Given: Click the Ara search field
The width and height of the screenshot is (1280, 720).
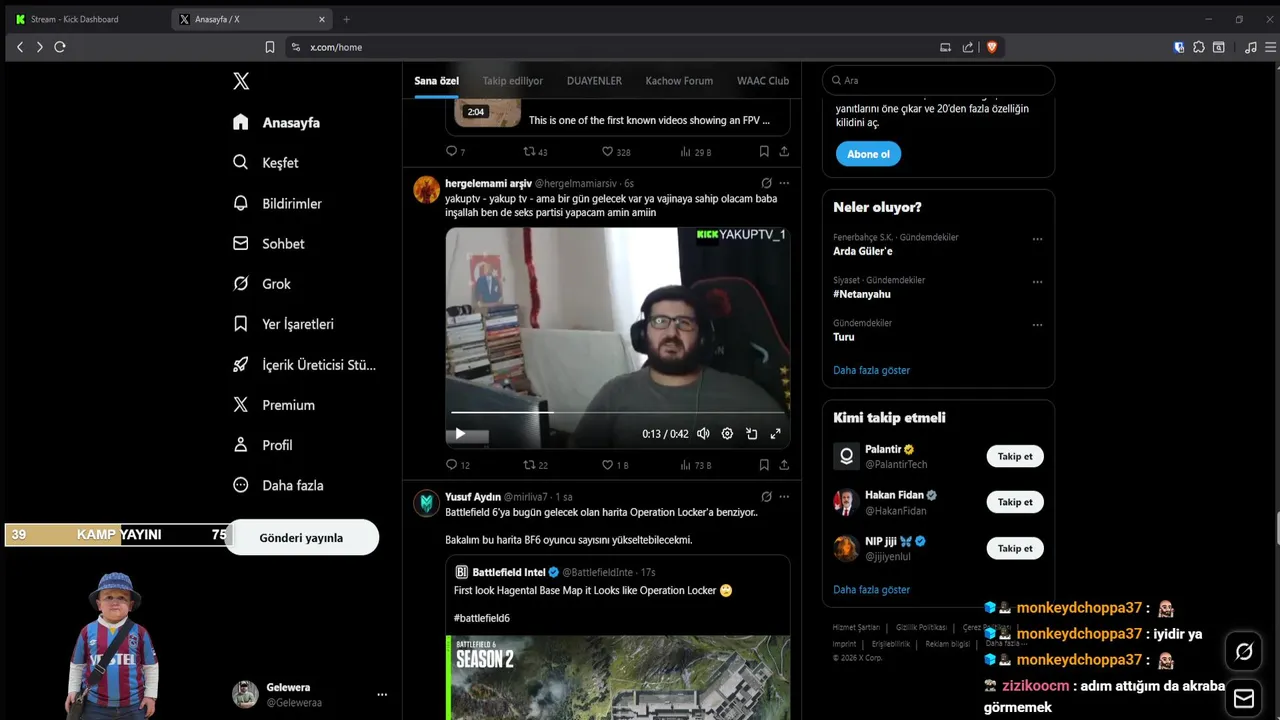Looking at the screenshot, I should click(938, 80).
